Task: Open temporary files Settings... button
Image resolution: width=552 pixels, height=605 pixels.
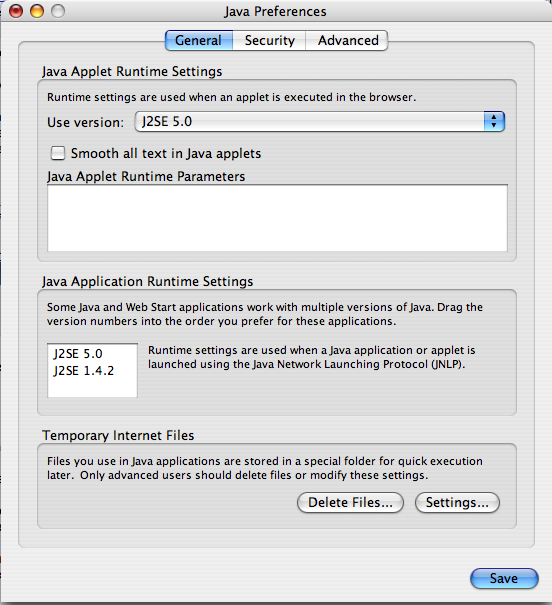Action: click(x=457, y=502)
